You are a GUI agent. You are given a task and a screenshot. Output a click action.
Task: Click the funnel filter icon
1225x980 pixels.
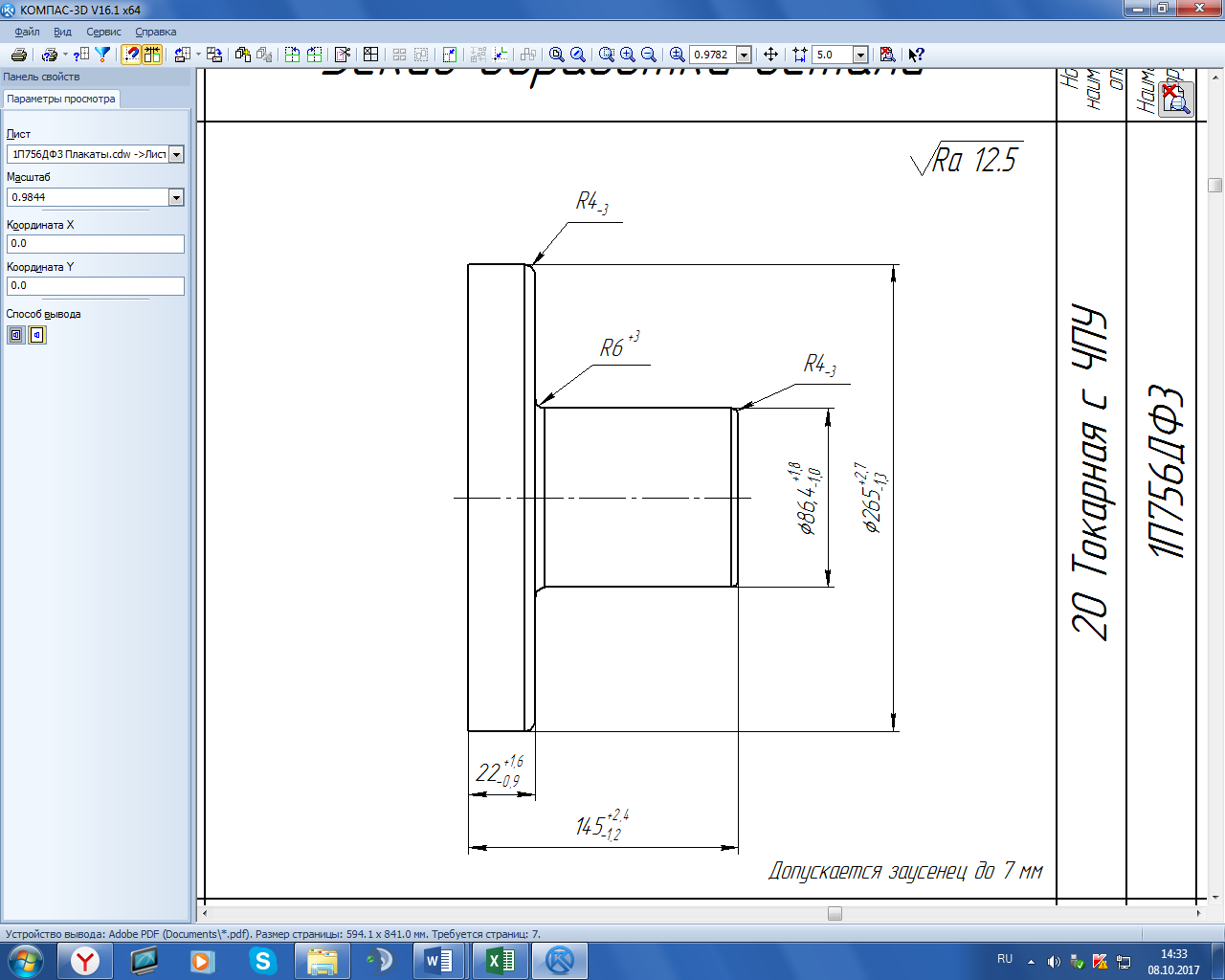pyautogui.click(x=102, y=55)
